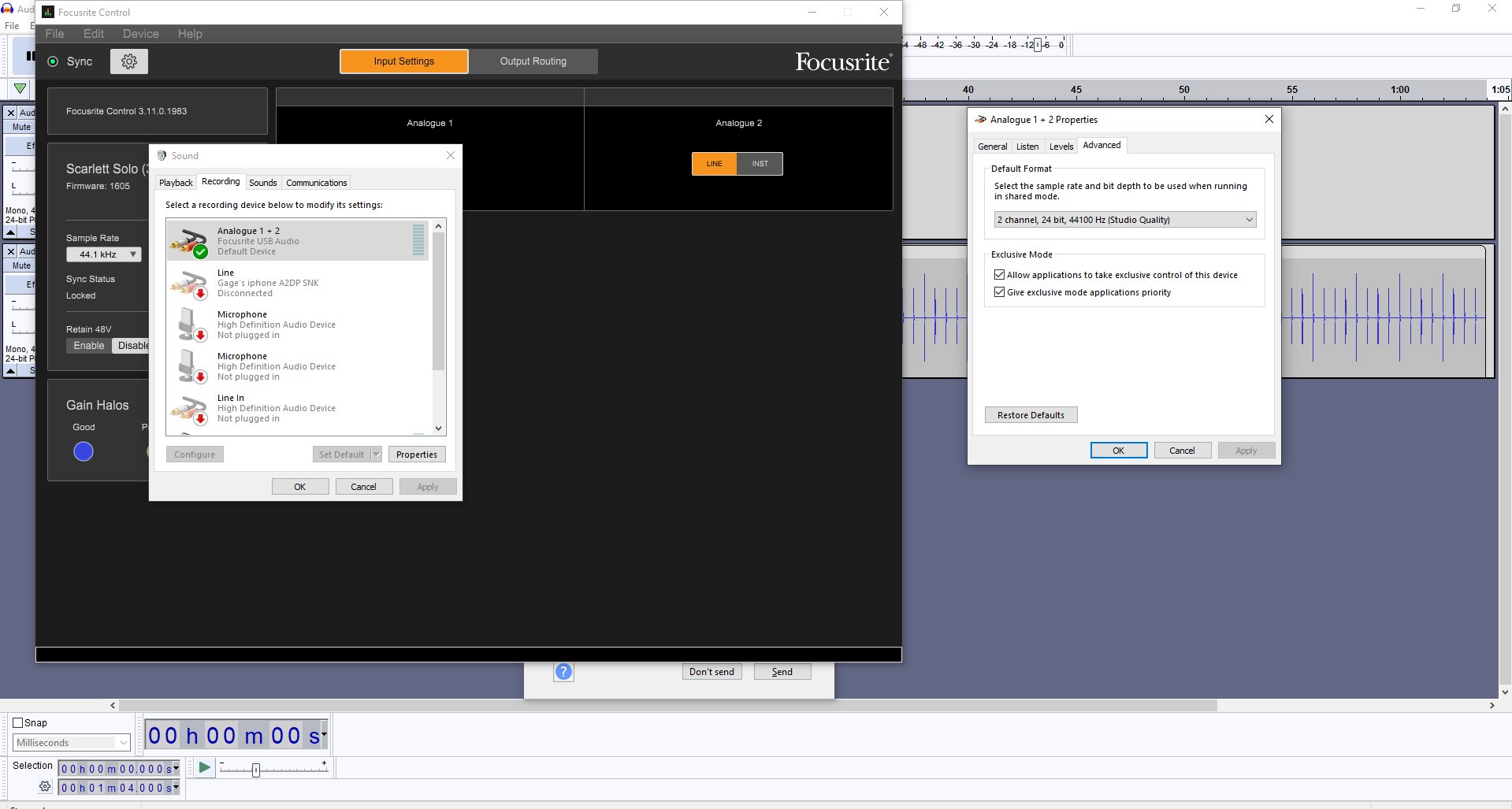Open the Levels tab in Properties
The height and width of the screenshot is (809, 1512).
click(1061, 147)
